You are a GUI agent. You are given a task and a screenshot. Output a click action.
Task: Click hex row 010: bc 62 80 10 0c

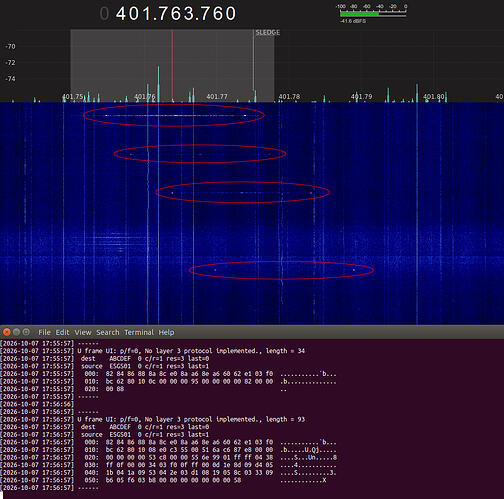[x=168, y=381]
